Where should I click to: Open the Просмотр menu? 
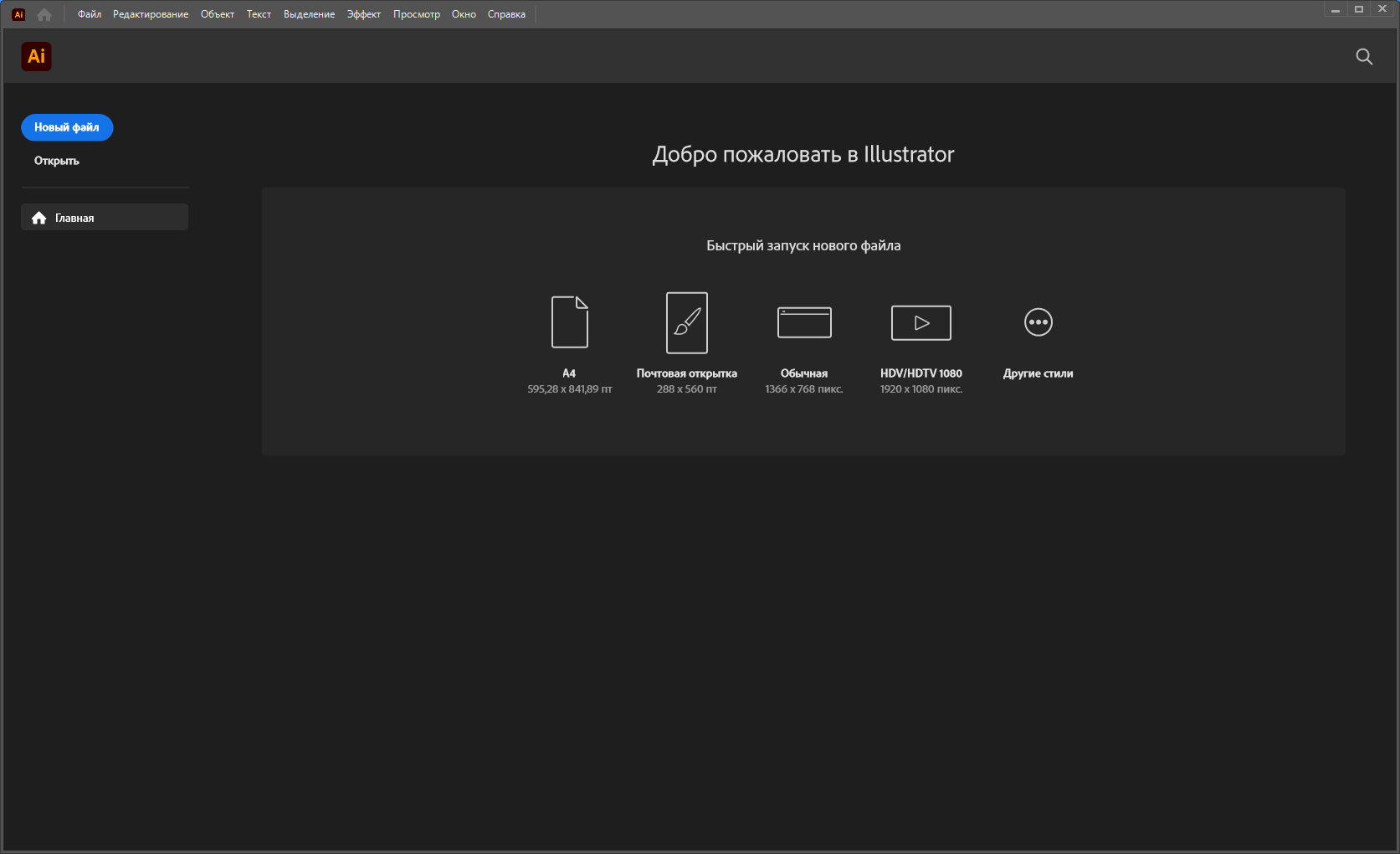[x=417, y=14]
